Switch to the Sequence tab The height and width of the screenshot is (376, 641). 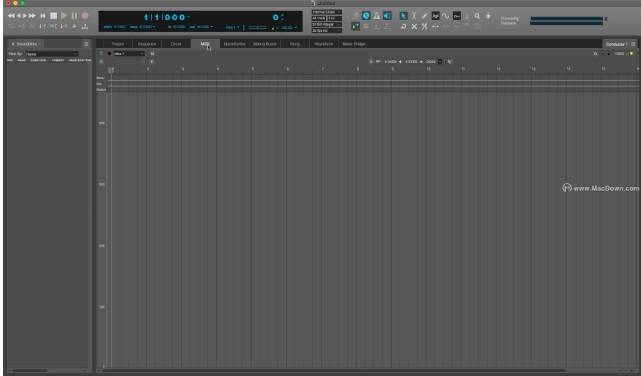(147, 44)
